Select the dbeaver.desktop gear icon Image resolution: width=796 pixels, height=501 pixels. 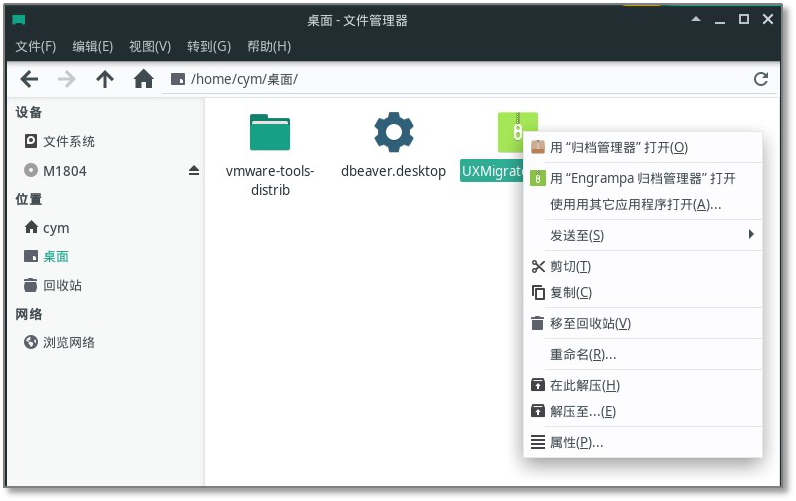(393, 132)
